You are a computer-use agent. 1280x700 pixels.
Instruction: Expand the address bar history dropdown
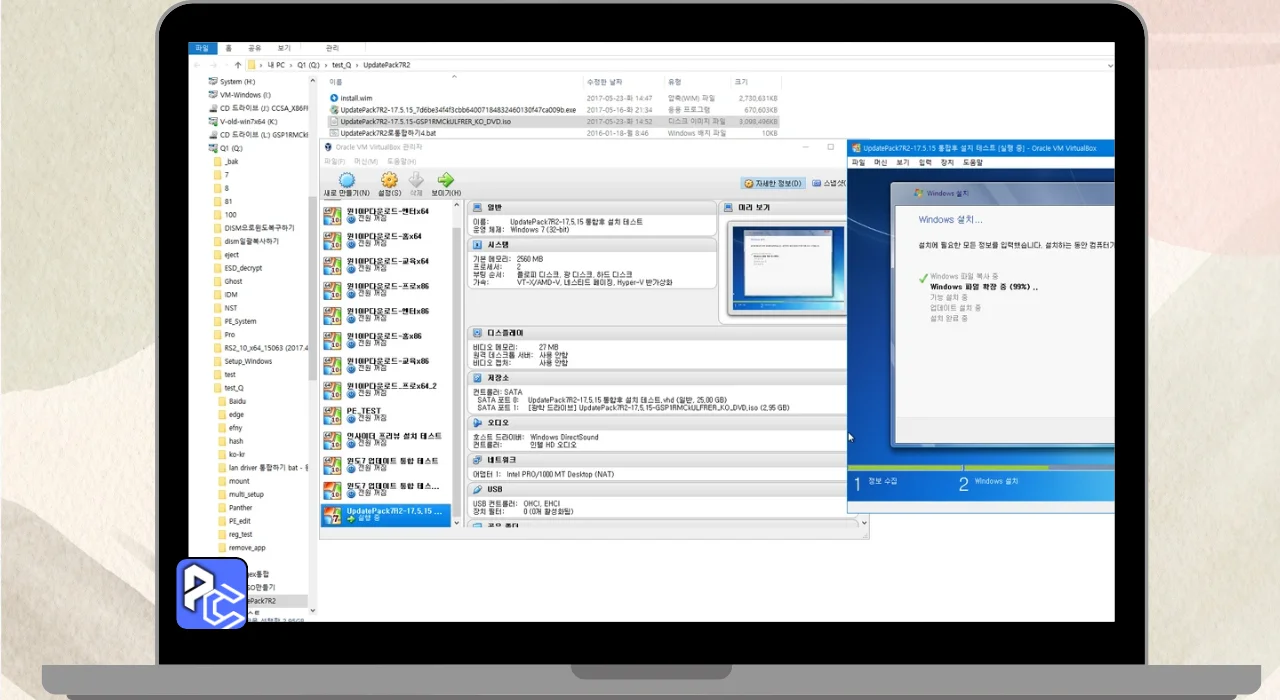1110,65
